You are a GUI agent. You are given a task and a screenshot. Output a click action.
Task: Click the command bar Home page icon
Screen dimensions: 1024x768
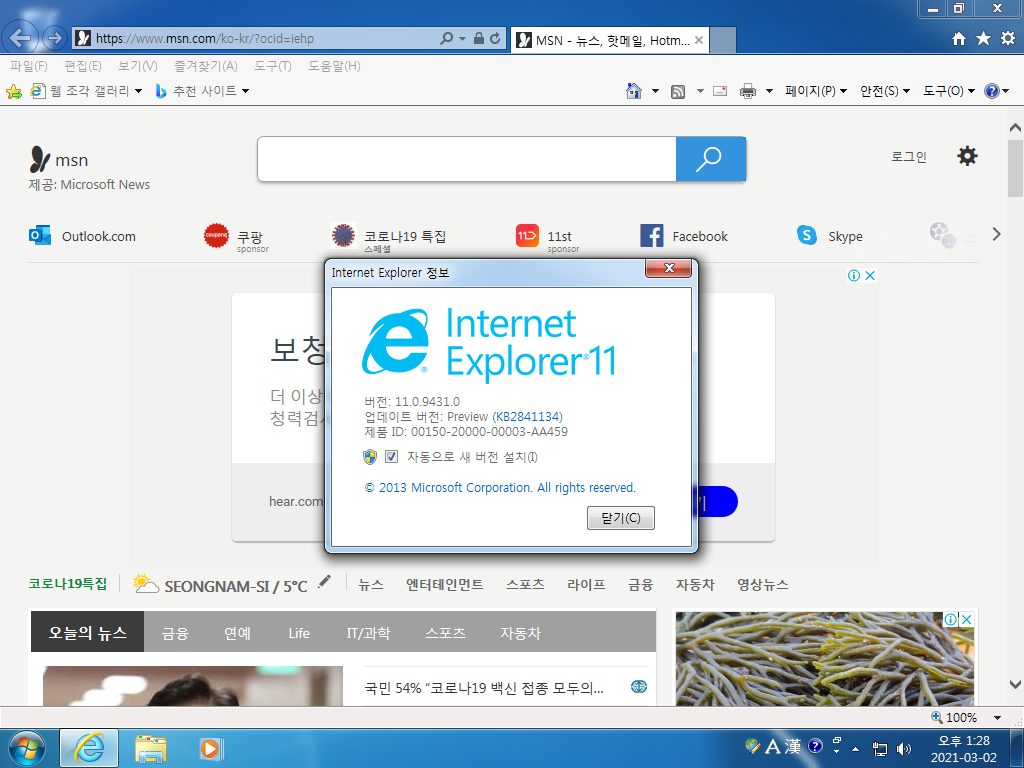633,91
